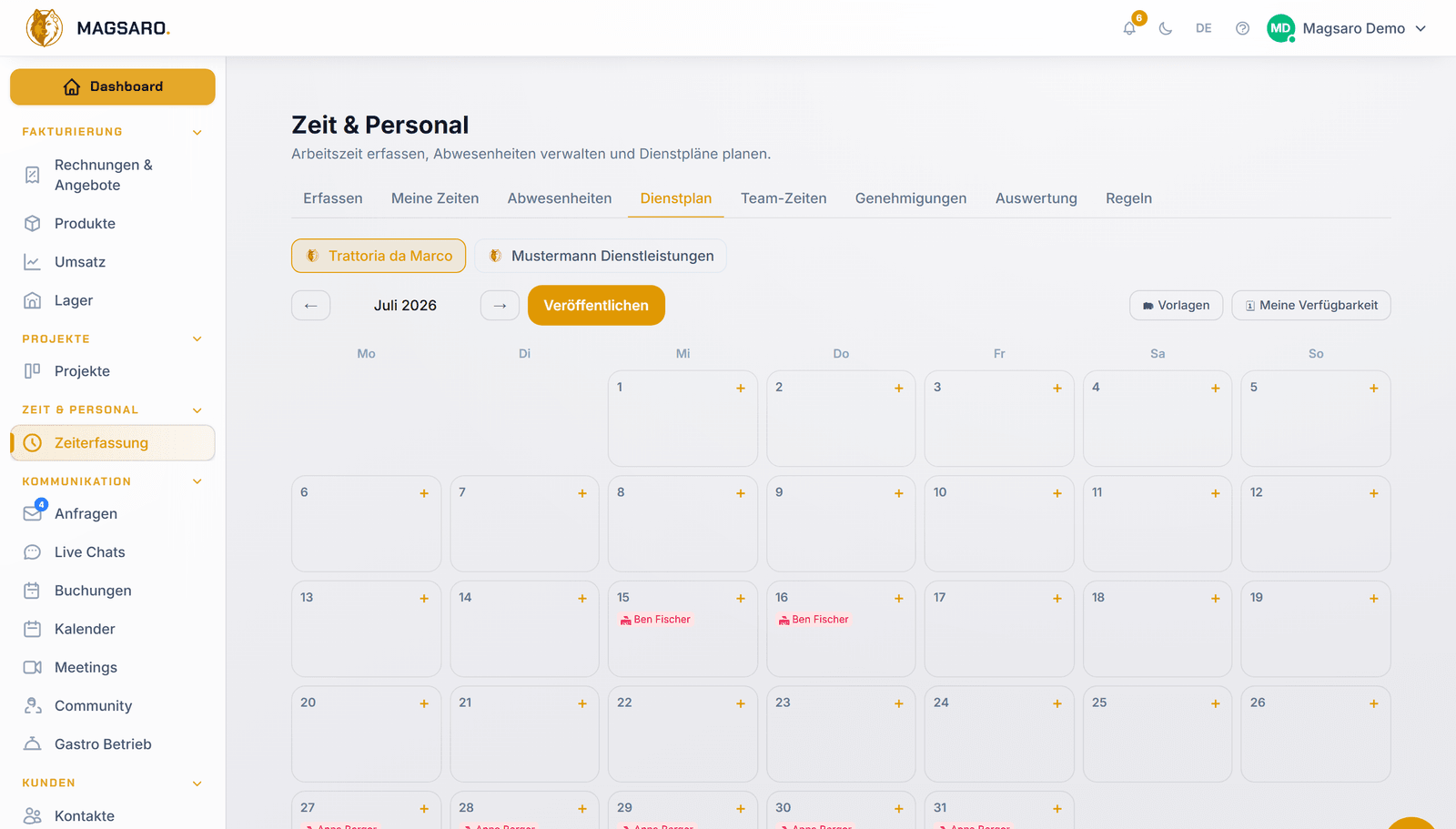The height and width of the screenshot is (829, 1456).
Task: Switch language via DE button
Action: click(x=1204, y=28)
